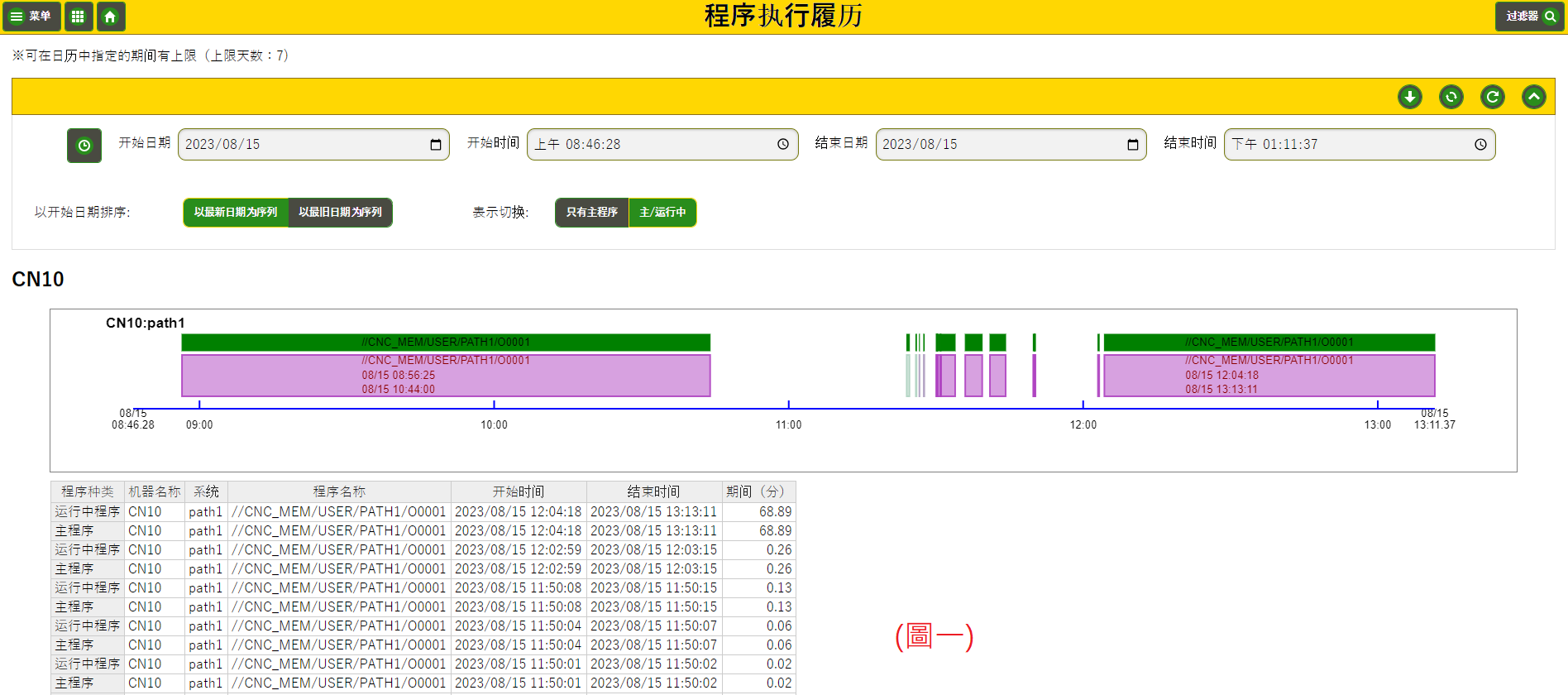Open the 菜单 hamburger menu
Viewport: 1568px width, 695px height.
(31, 17)
